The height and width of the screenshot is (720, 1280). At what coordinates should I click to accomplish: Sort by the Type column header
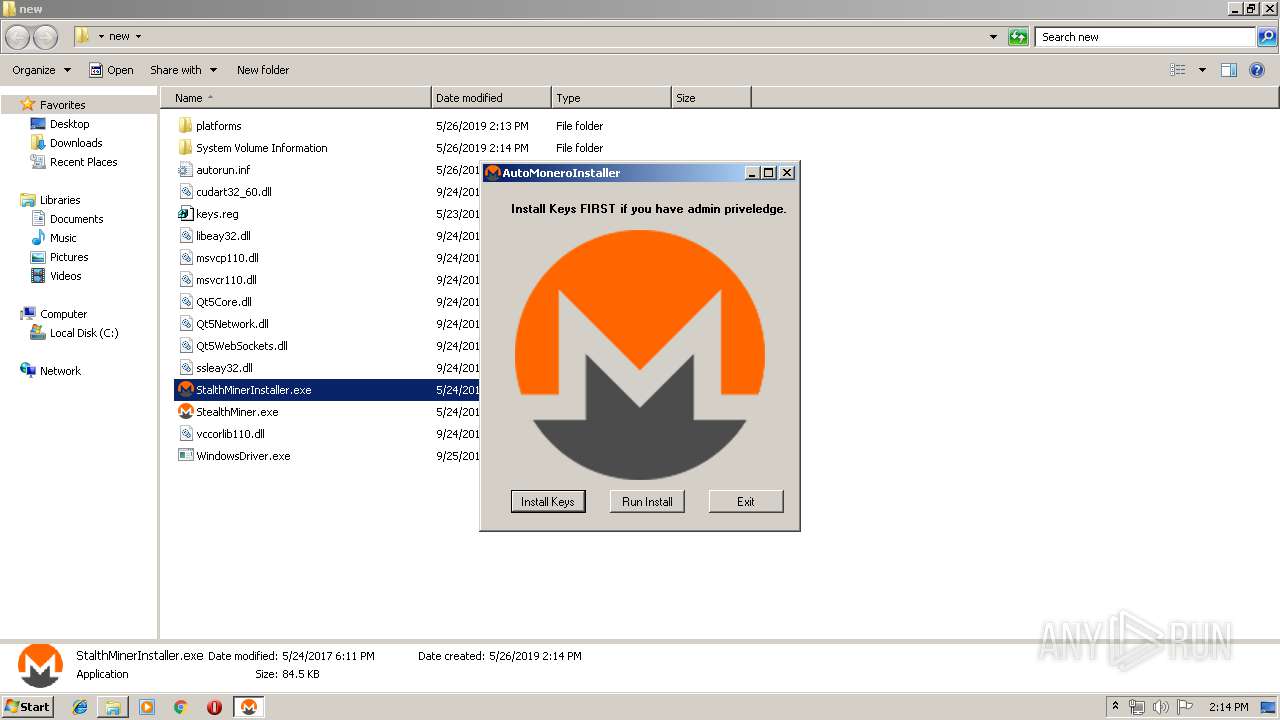coord(611,98)
